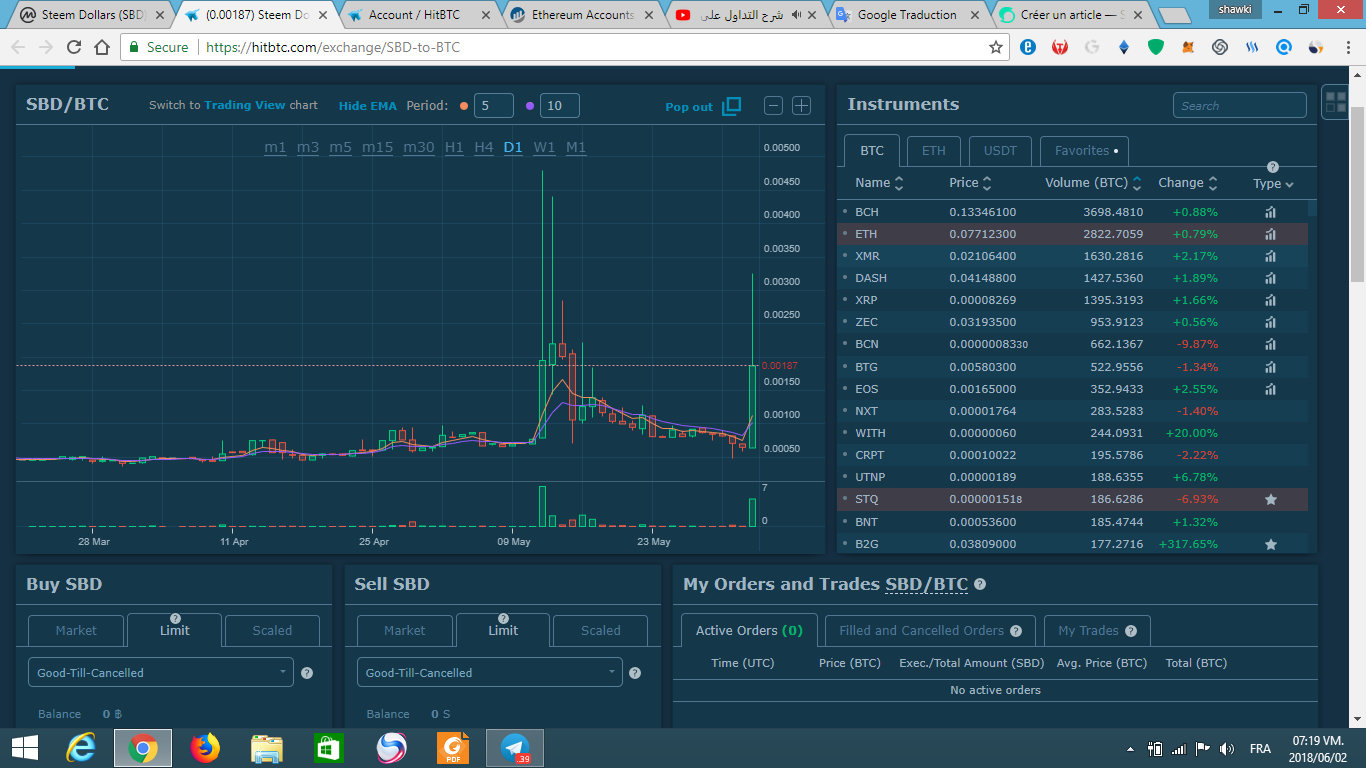Select the m5 chart timeframe
1366x768 pixels.
tap(340, 147)
